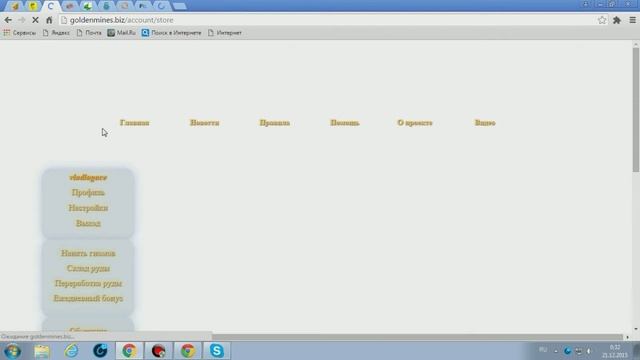
Task: Open Помощь in site navigation
Action: (345, 122)
